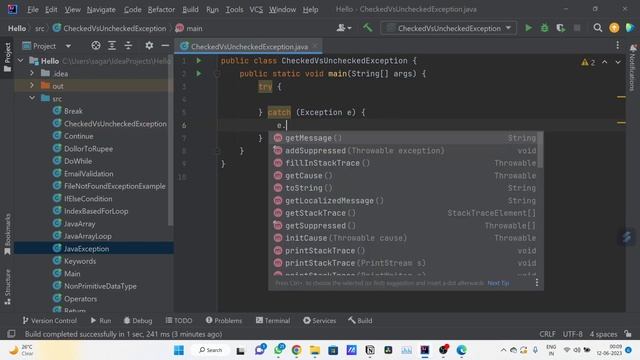Open the Terminal tool window

click(x=273, y=321)
